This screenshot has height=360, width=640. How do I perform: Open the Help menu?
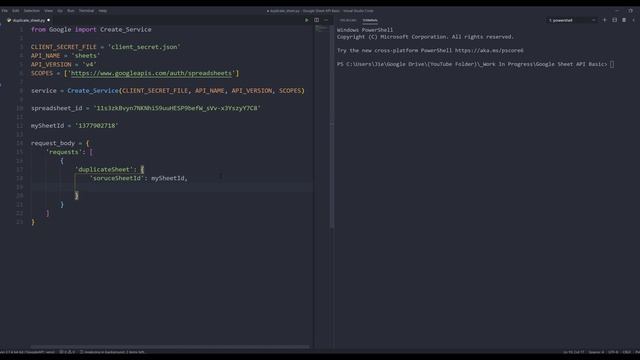(102, 11)
